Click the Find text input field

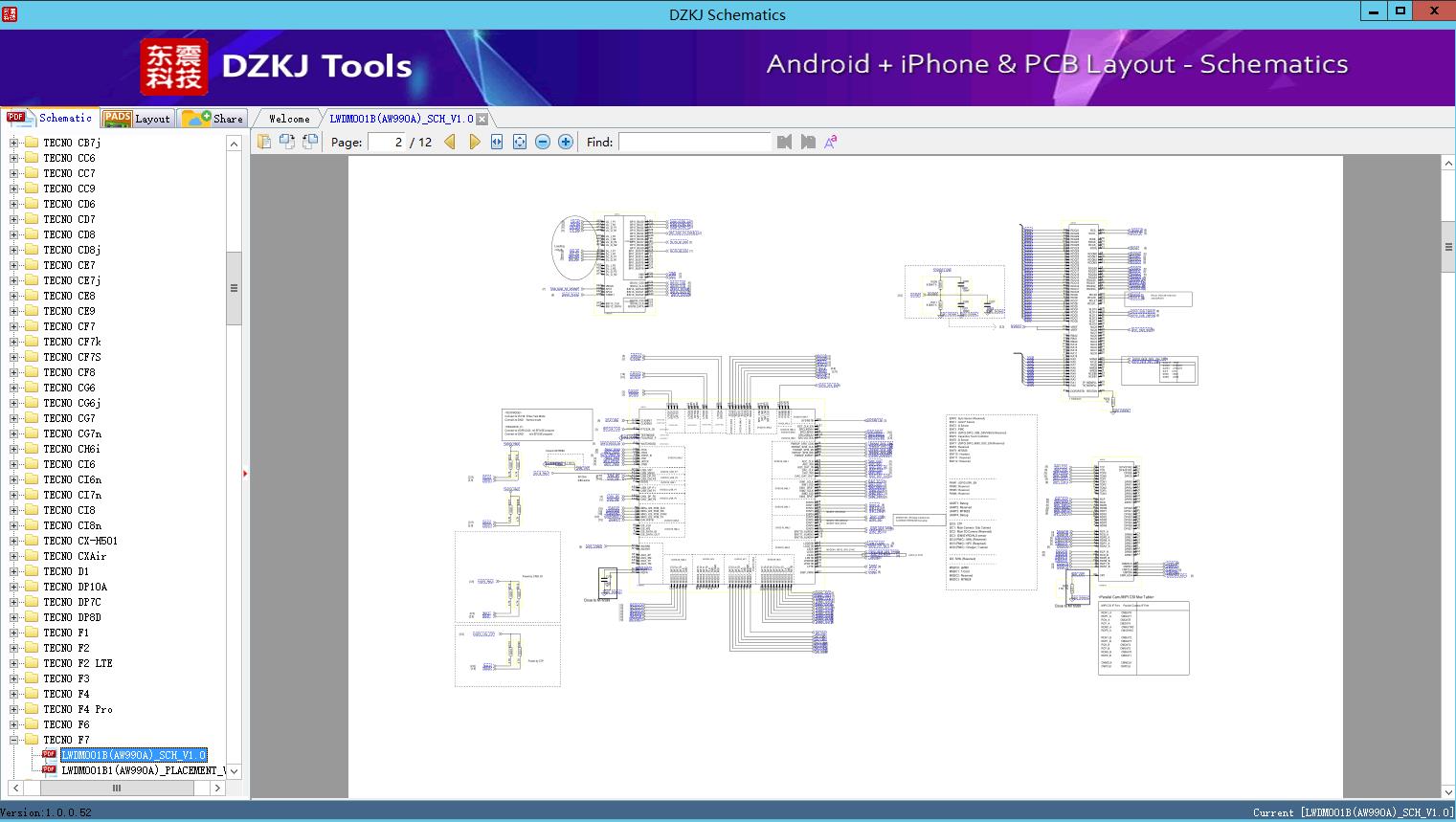(694, 143)
